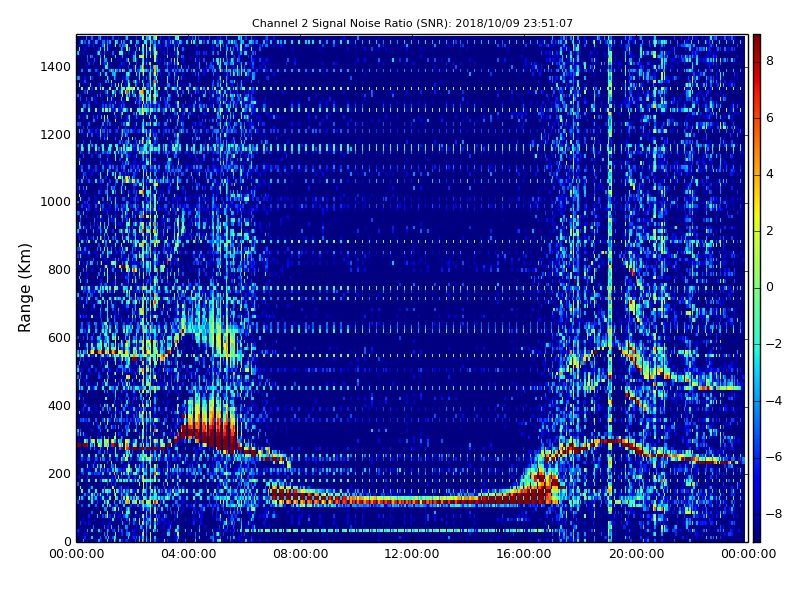The width and height of the screenshot is (800, 600).
Task: Click the 16:00:00 time axis label
Action: tap(523, 554)
